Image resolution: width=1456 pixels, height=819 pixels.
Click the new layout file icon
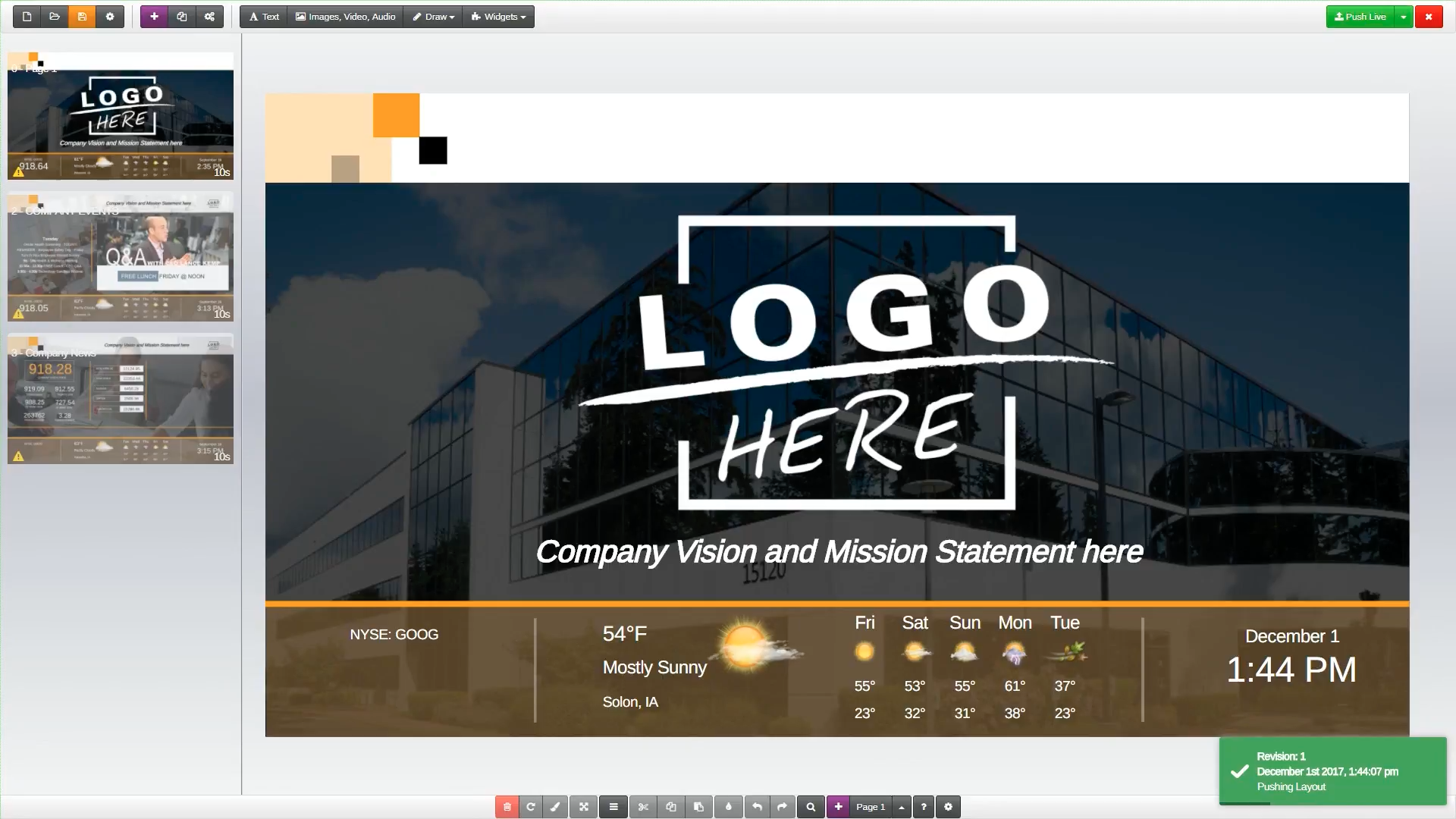pos(27,17)
